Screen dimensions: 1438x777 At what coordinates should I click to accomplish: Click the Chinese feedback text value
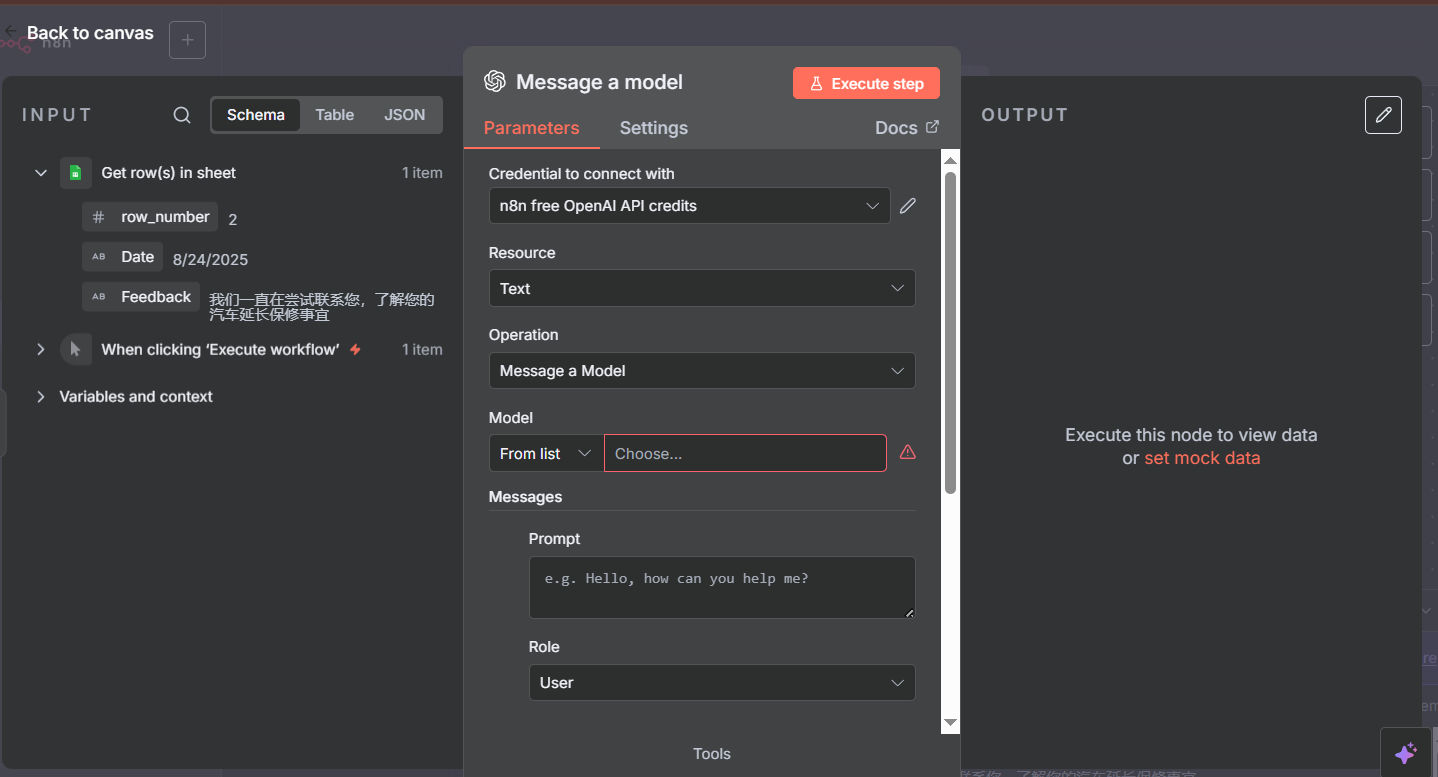click(322, 307)
